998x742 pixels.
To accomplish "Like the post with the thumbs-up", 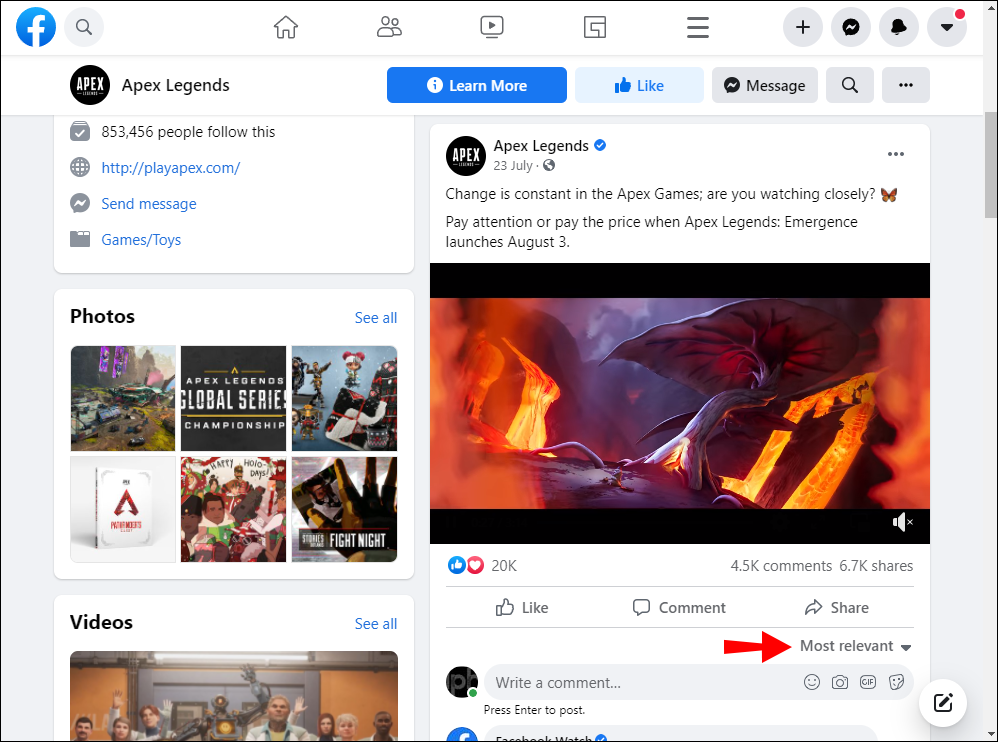I will pos(522,608).
